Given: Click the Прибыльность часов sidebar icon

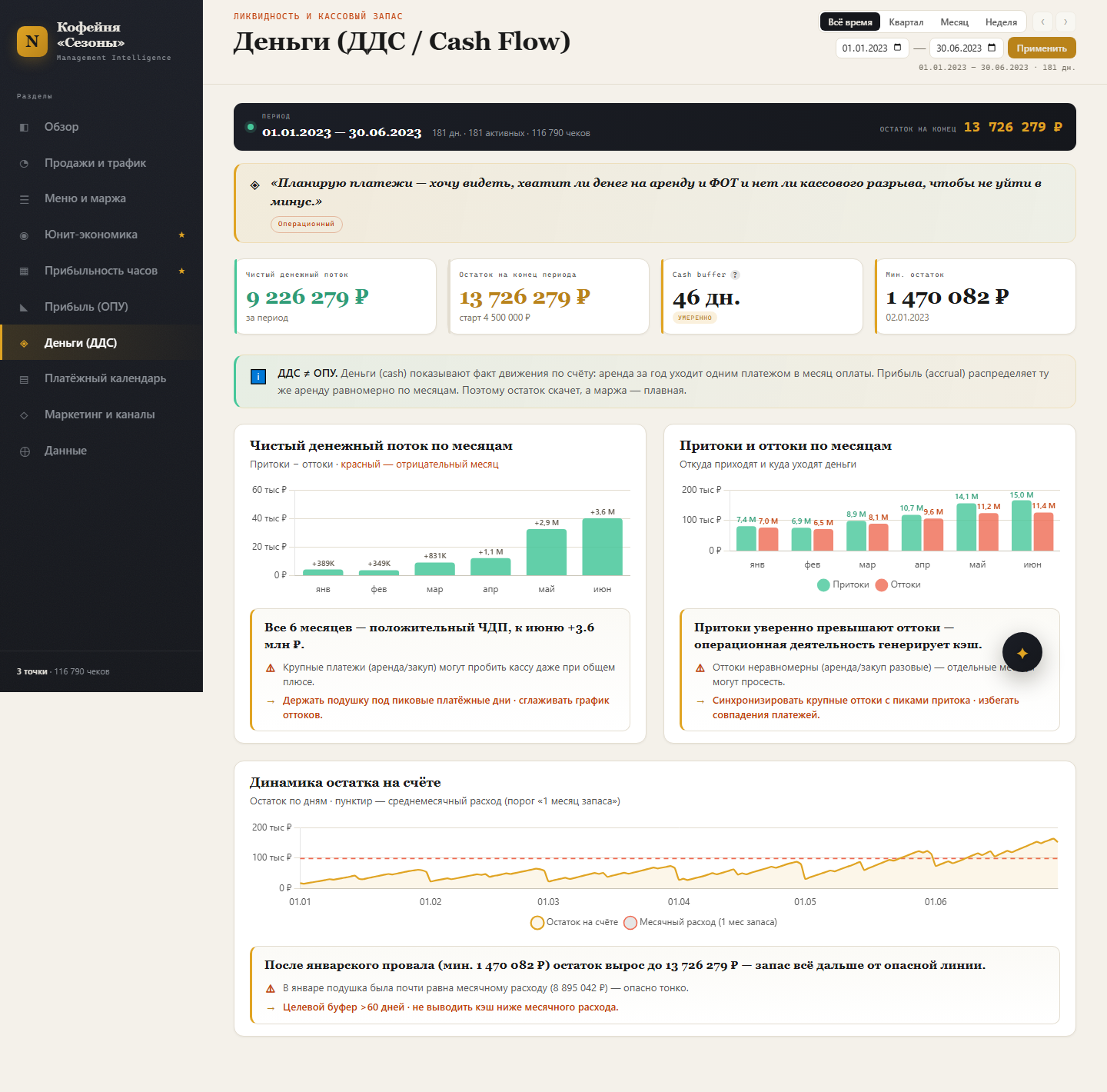Looking at the screenshot, I should (24, 271).
